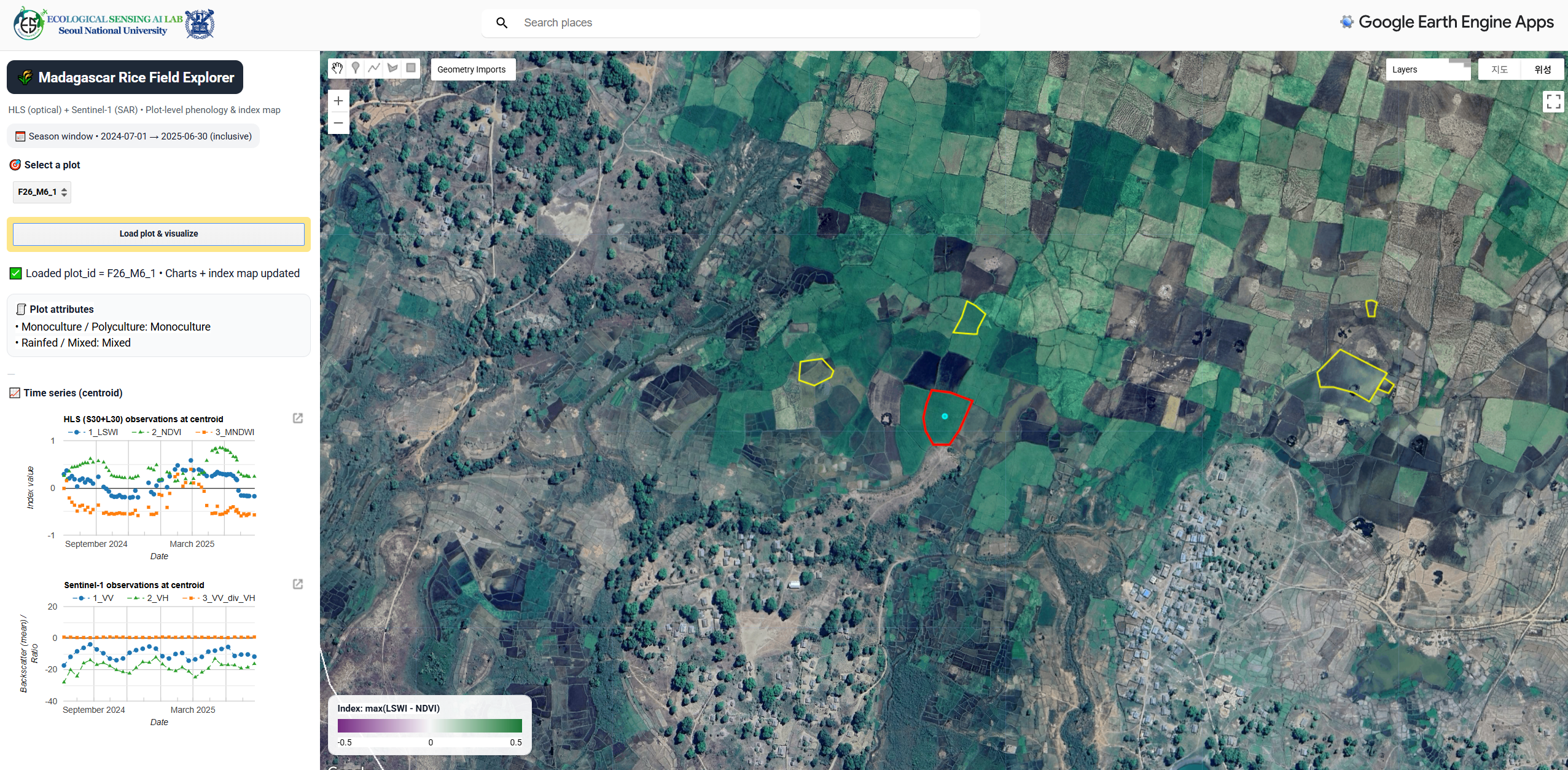The image size is (1568, 770).
Task: Toggle fullscreen map view
Action: click(x=1553, y=101)
